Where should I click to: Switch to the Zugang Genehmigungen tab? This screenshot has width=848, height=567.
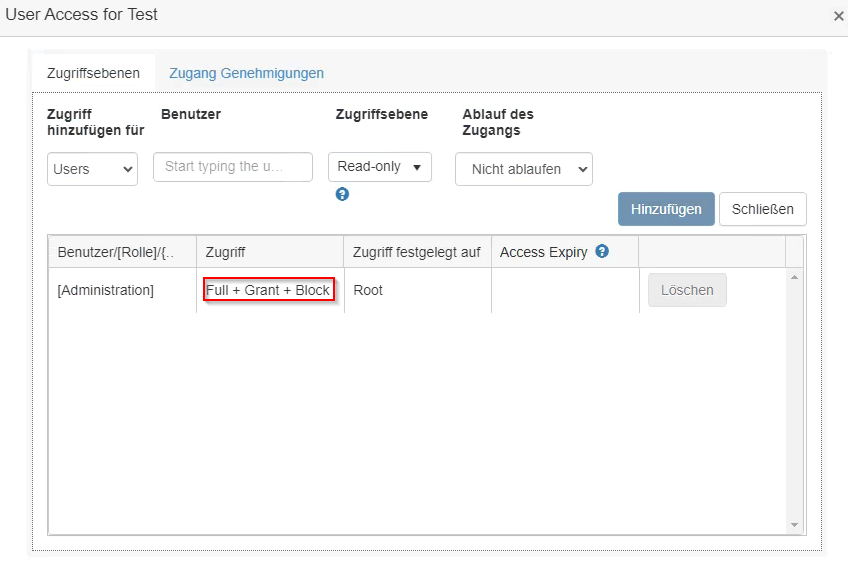246,73
